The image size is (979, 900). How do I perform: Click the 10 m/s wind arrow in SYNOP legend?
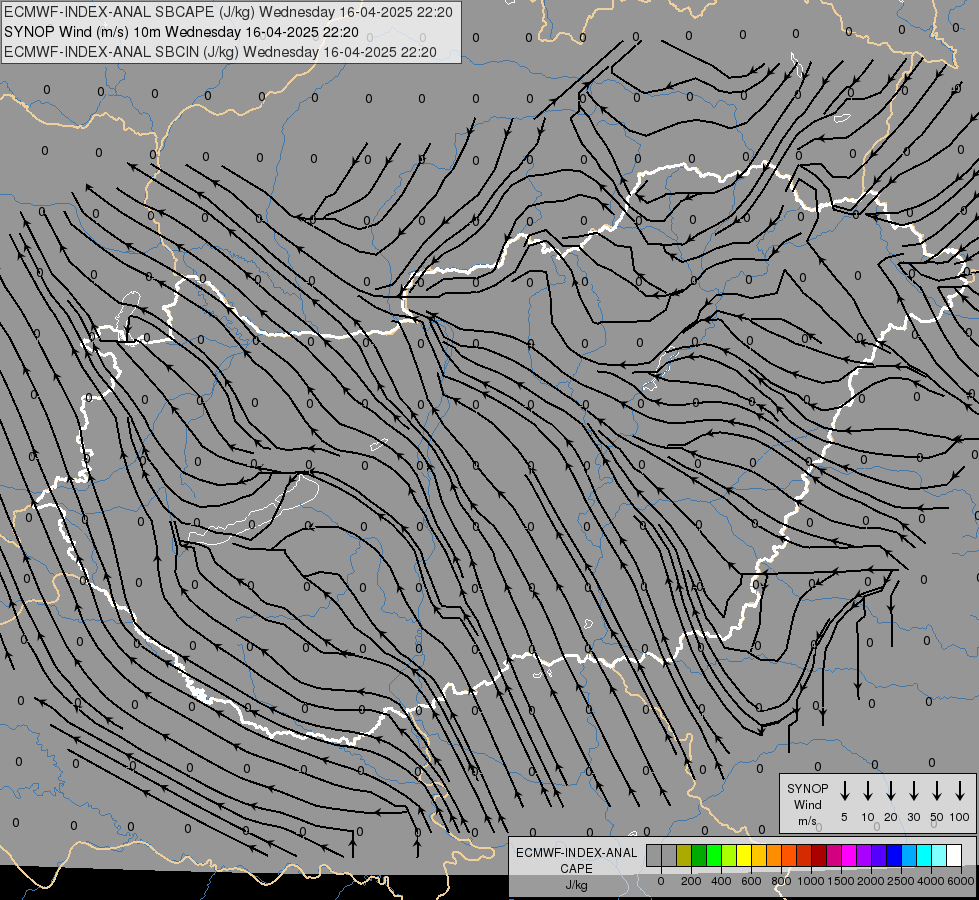(868, 791)
